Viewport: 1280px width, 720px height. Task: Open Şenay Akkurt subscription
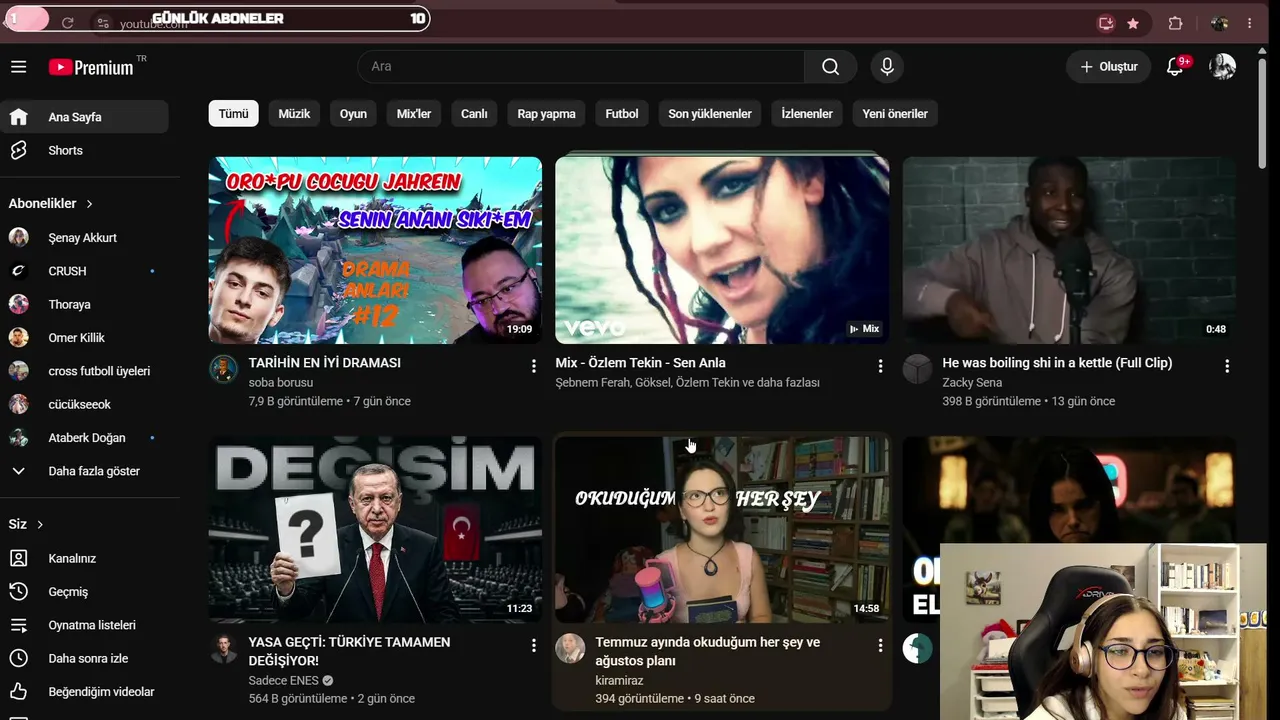pos(84,238)
